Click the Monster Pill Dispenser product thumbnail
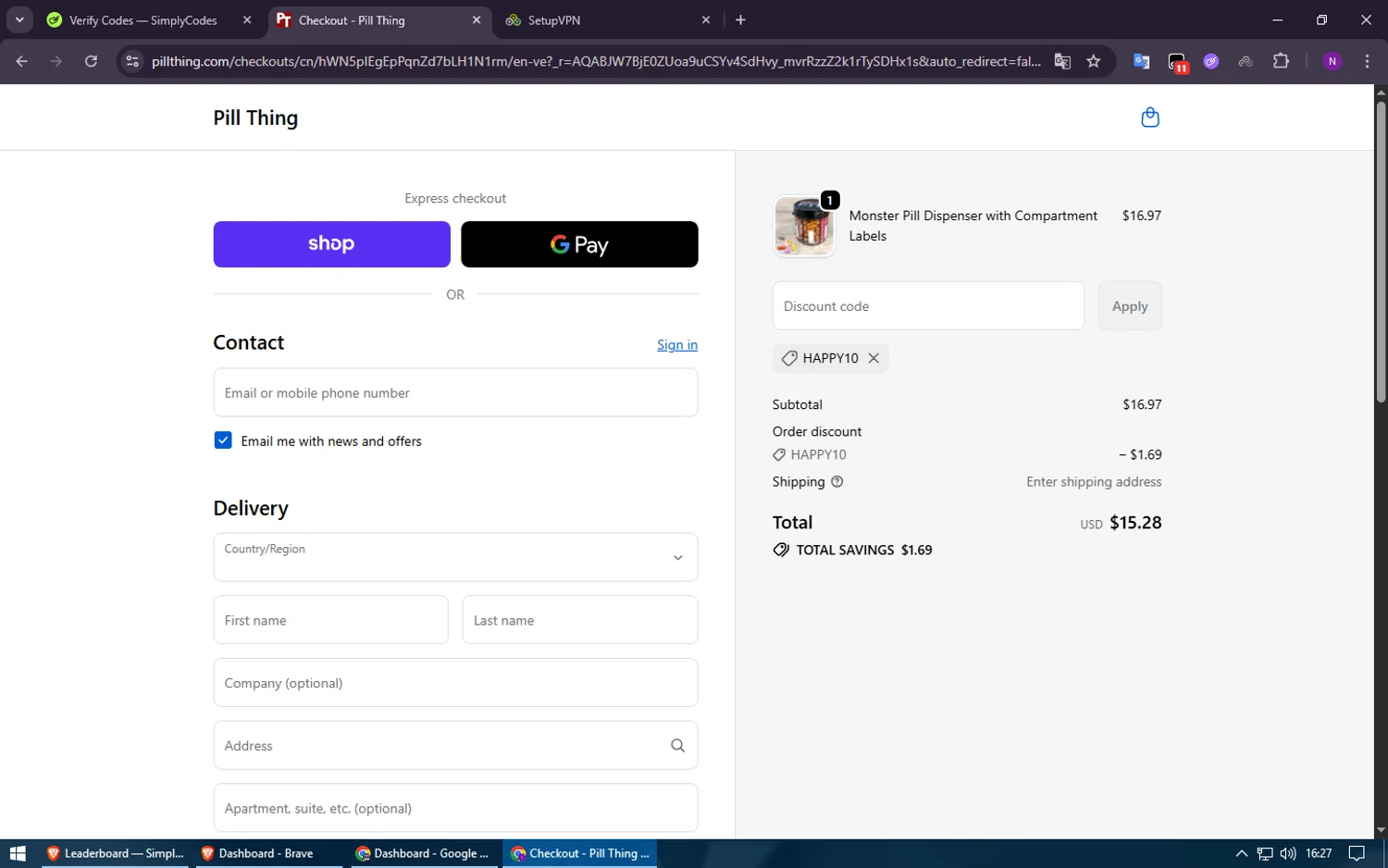 [x=804, y=226]
